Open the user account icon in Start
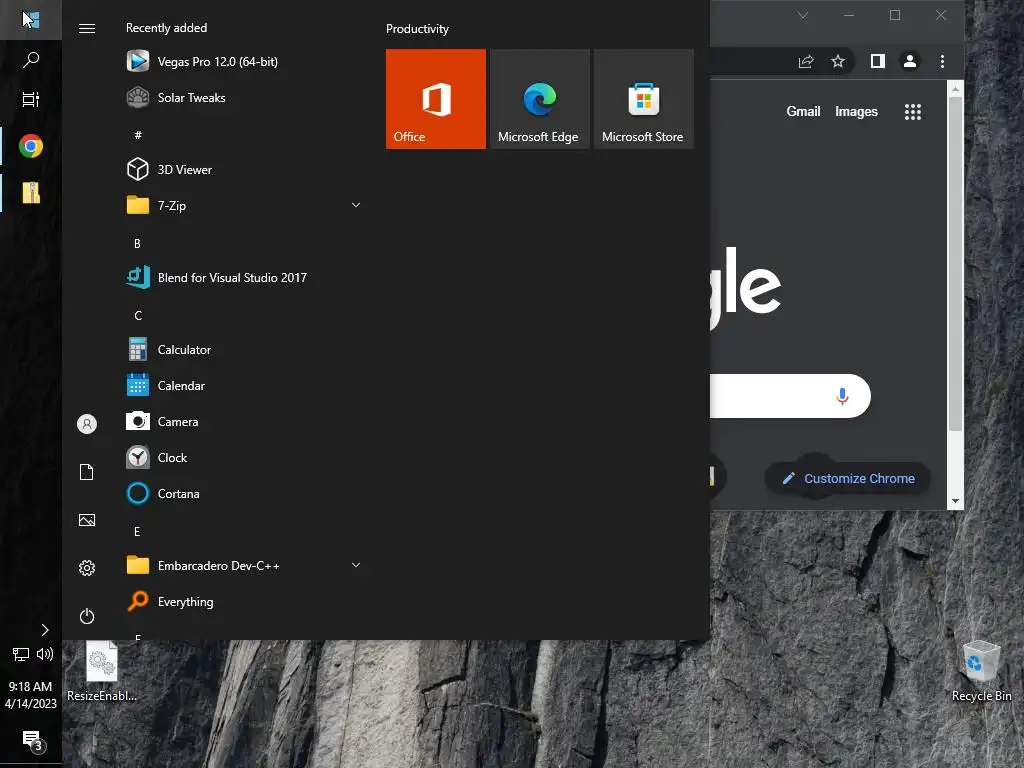Viewport: 1024px width, 768px height. point(87,424)
